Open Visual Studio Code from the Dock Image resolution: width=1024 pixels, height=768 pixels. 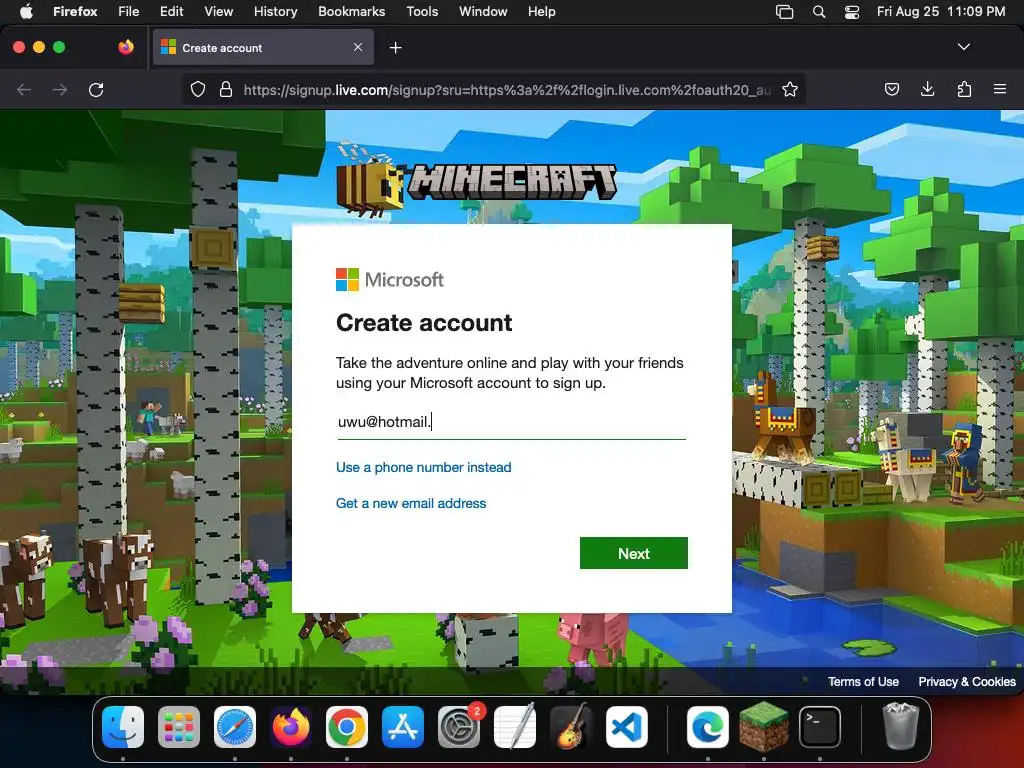tap(627, 727)
